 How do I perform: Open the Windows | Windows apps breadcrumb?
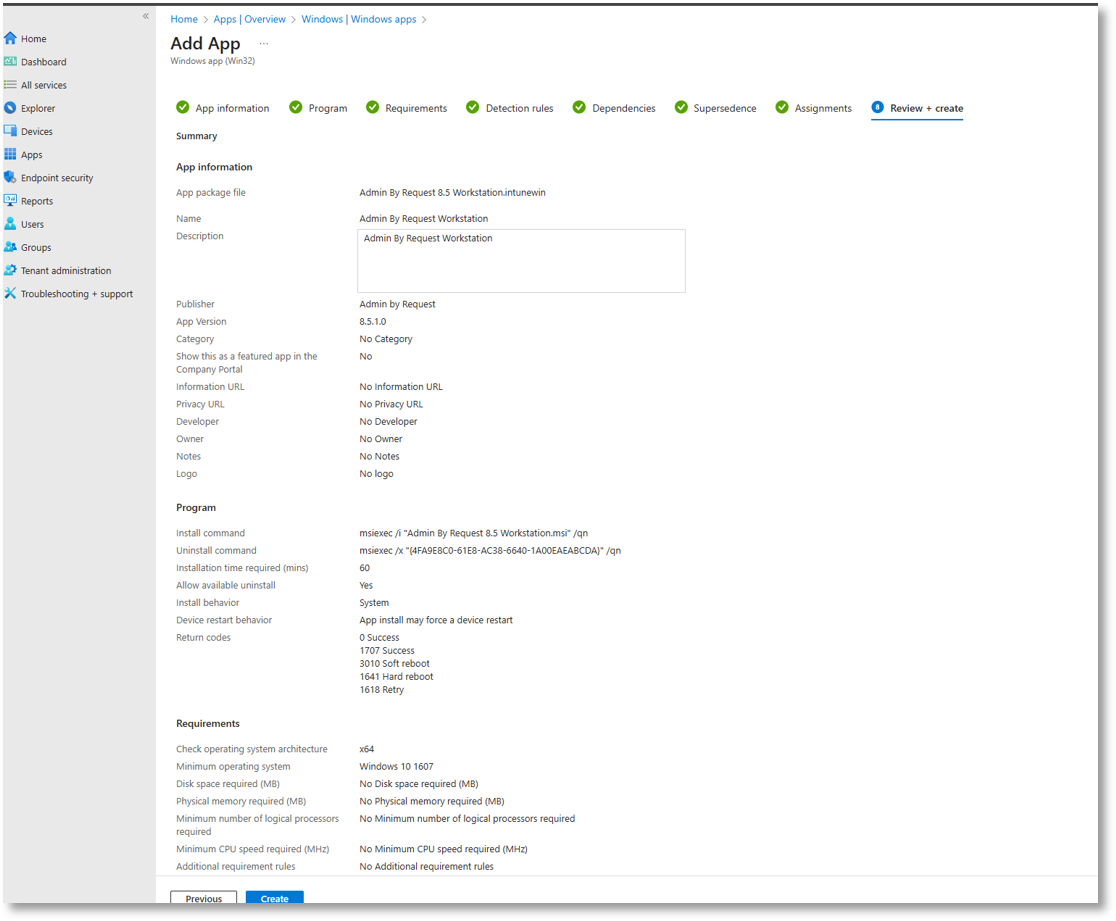tap(359, 19)
